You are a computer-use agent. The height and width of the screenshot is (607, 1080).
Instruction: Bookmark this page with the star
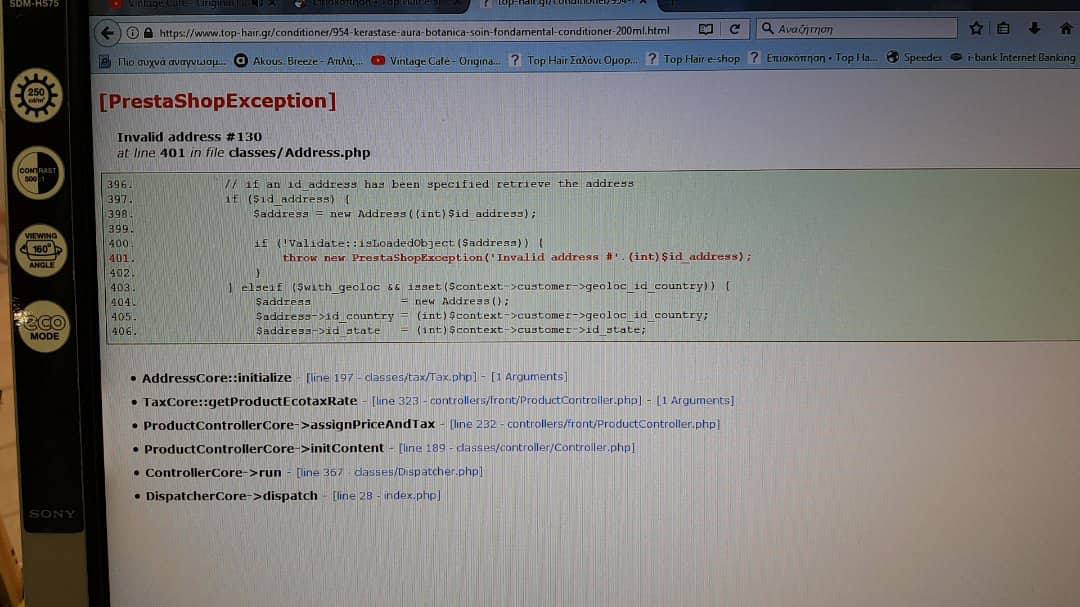tap(976, 28)
